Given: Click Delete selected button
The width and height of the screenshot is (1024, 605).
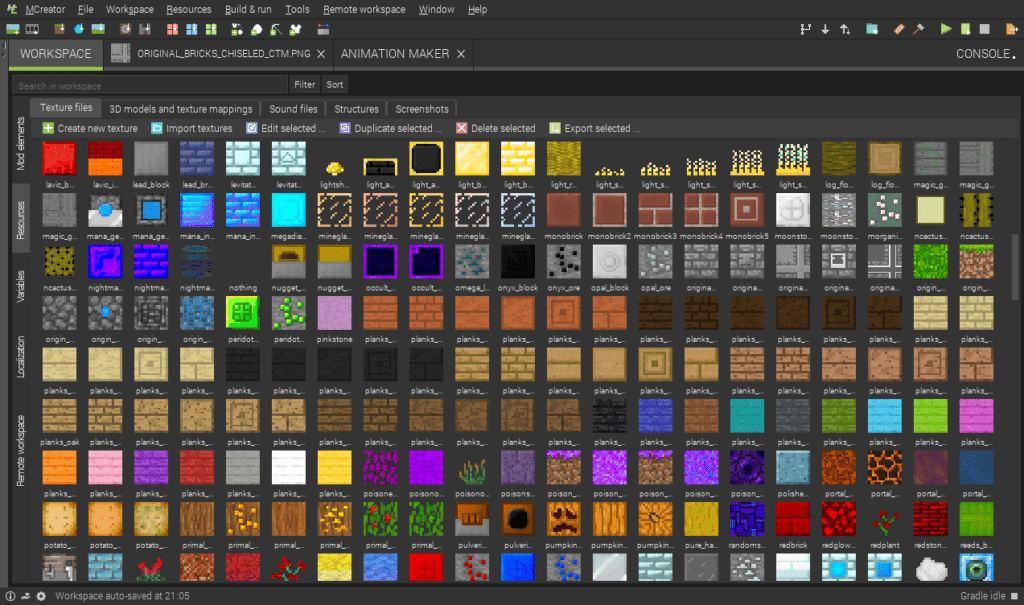Looking at the screenshot, I should pyautogui.click(x=496, y=128).
